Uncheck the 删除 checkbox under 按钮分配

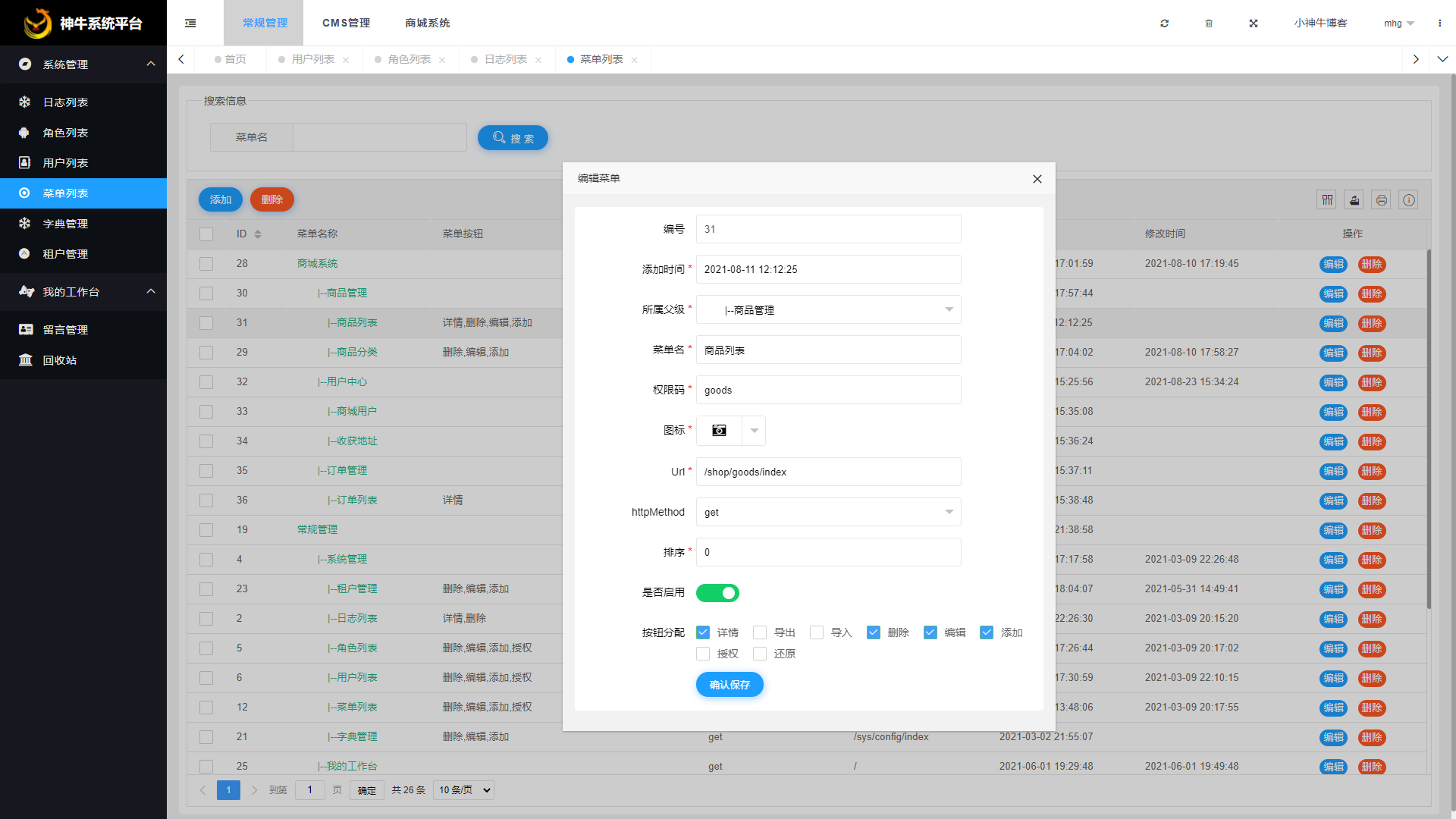pyautogui.click(x=874, y=632)
